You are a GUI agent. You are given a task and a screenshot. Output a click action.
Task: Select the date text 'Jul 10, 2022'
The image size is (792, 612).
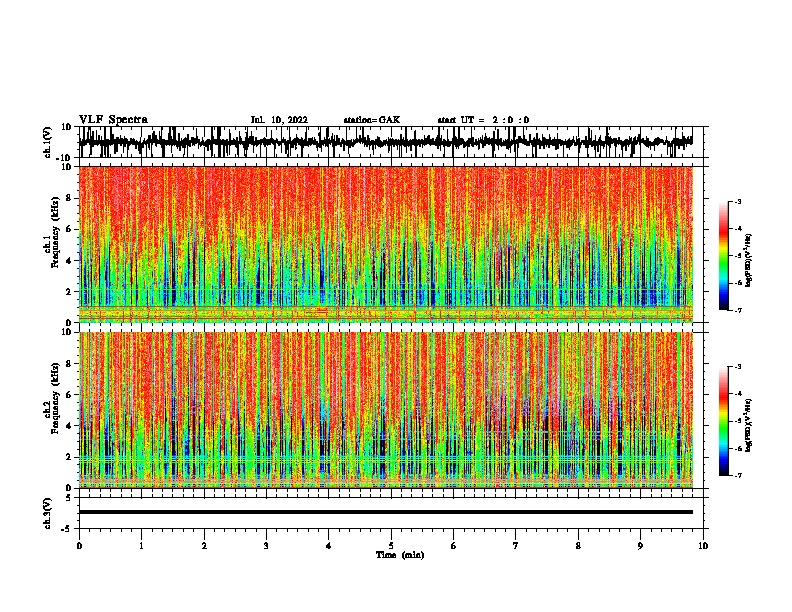279,120
